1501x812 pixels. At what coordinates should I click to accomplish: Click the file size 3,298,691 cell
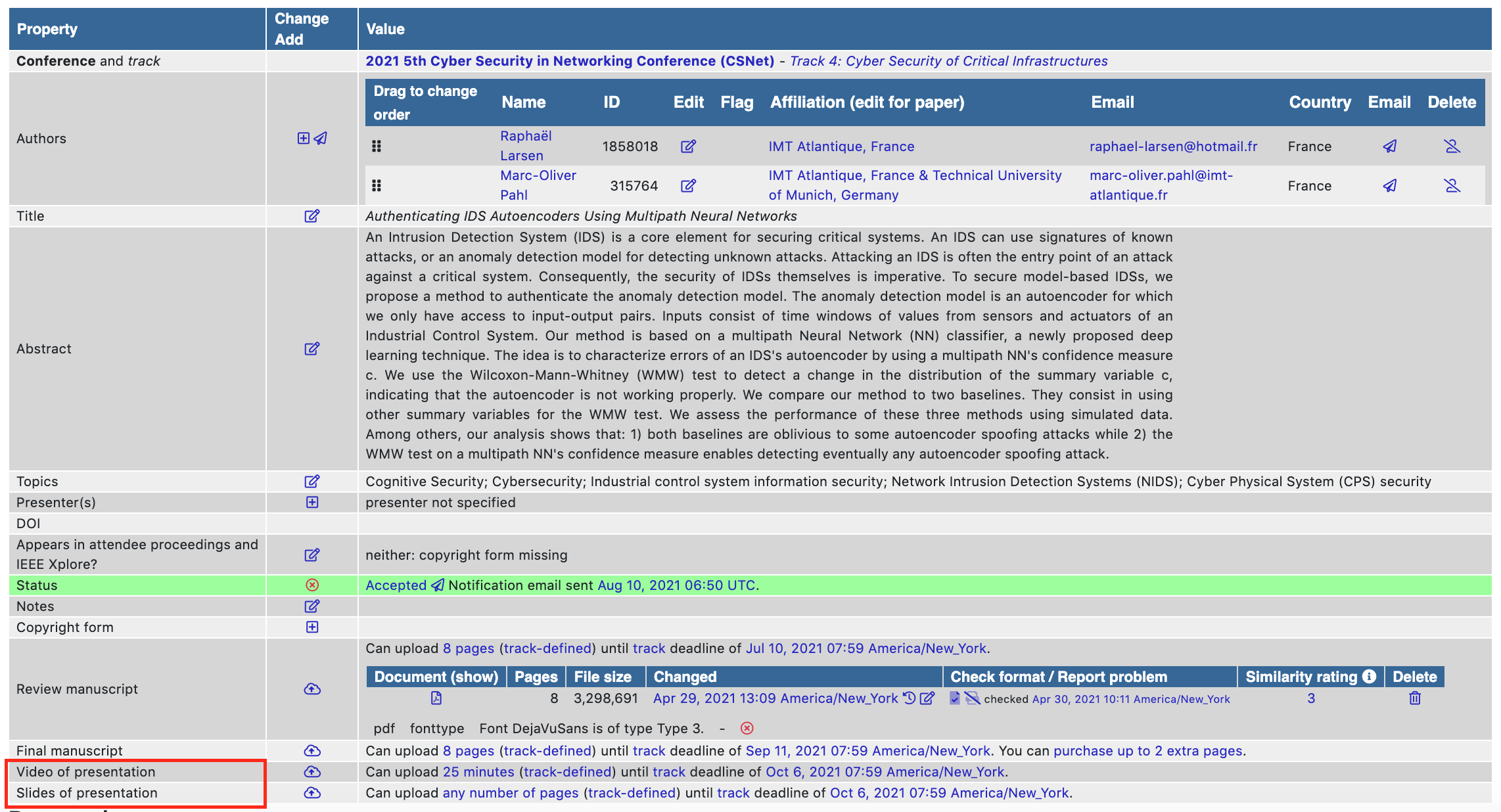(605, 698)
